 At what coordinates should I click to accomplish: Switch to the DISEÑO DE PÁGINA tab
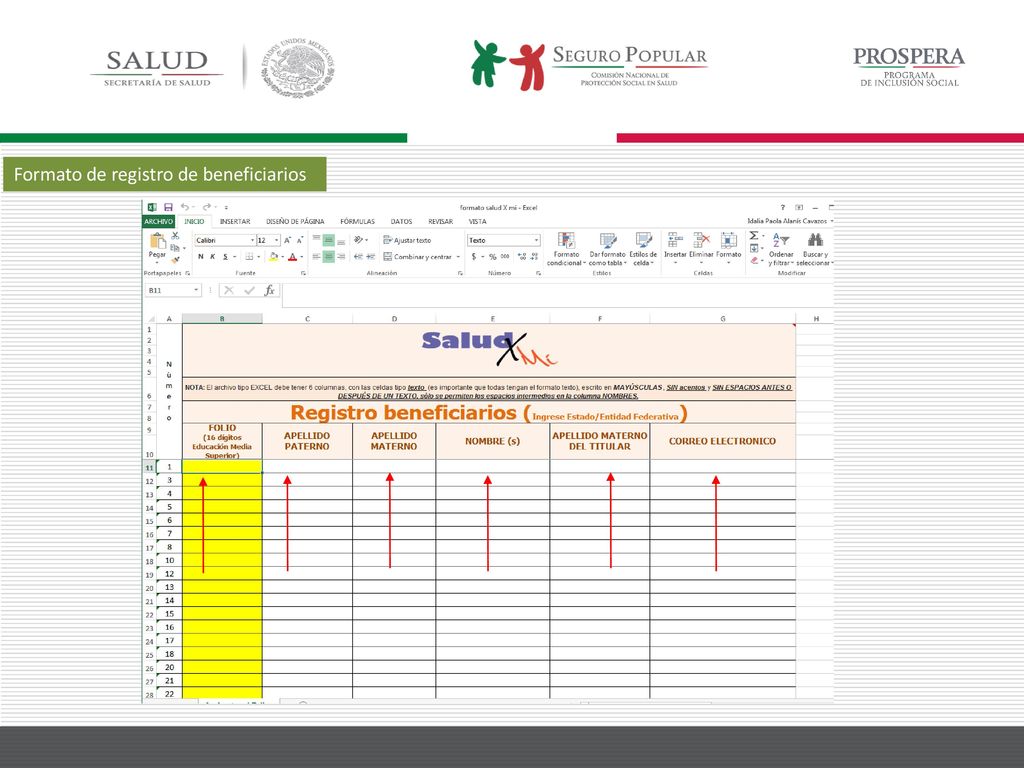coord(295,221)
